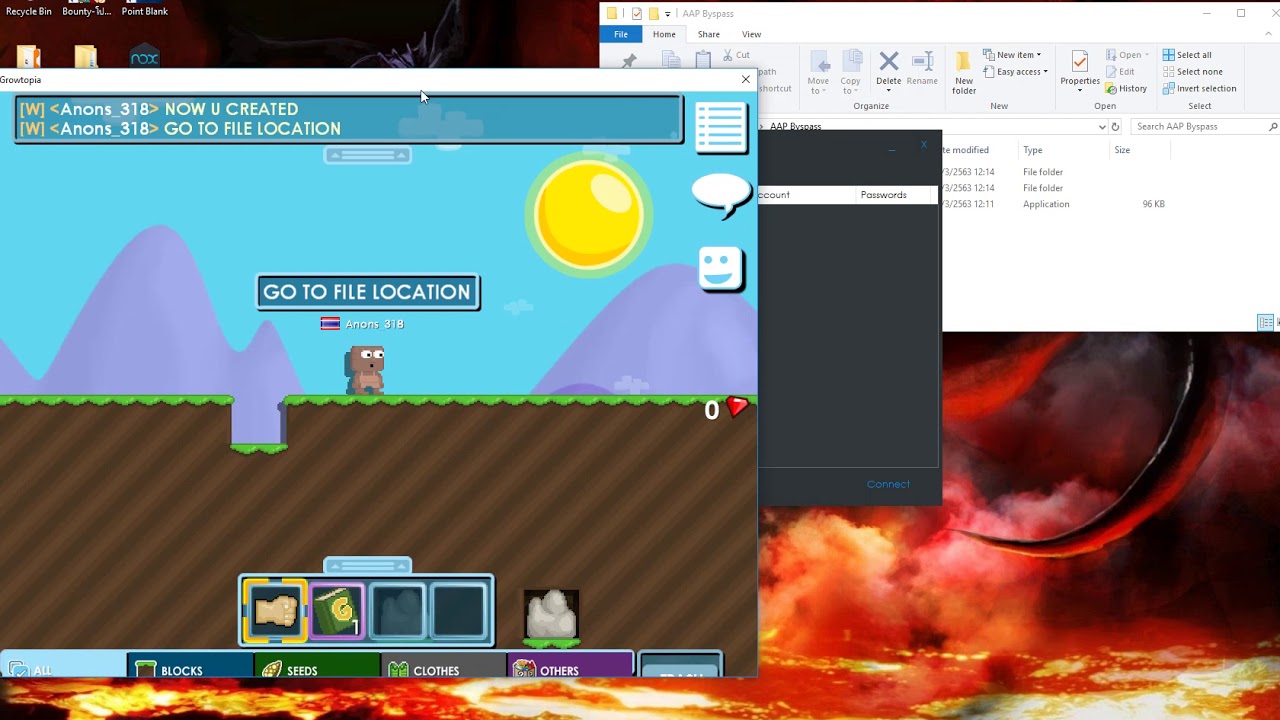The width and height of the screenshot is (1280, 720).
Task: Click the Thai flag next to Anons 318
Action: click(x=330, y=324)
